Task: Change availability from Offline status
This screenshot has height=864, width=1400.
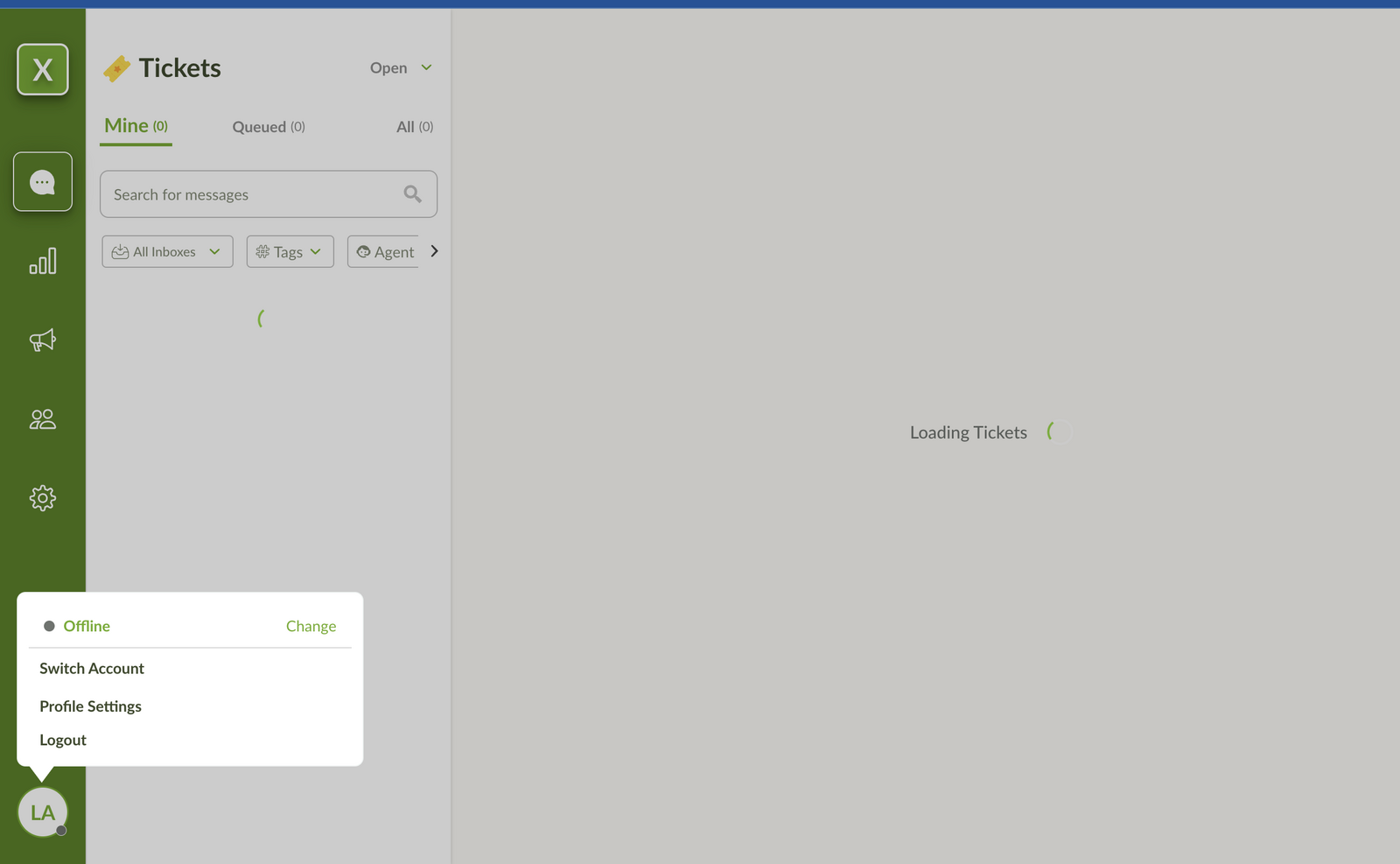Action: [x=311, y=625]
